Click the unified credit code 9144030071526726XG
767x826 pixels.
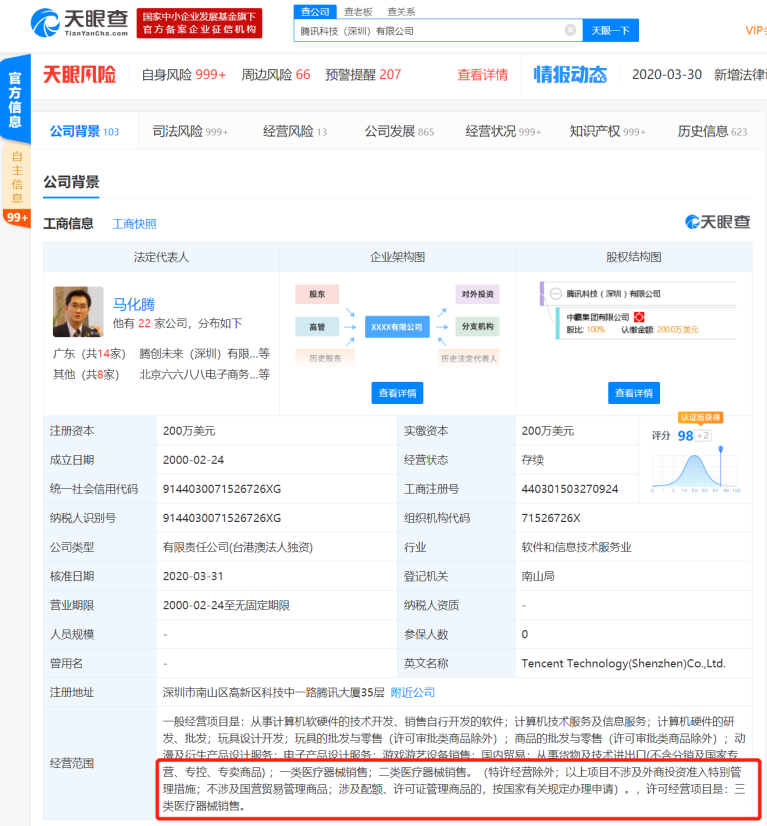pos(222,489)
